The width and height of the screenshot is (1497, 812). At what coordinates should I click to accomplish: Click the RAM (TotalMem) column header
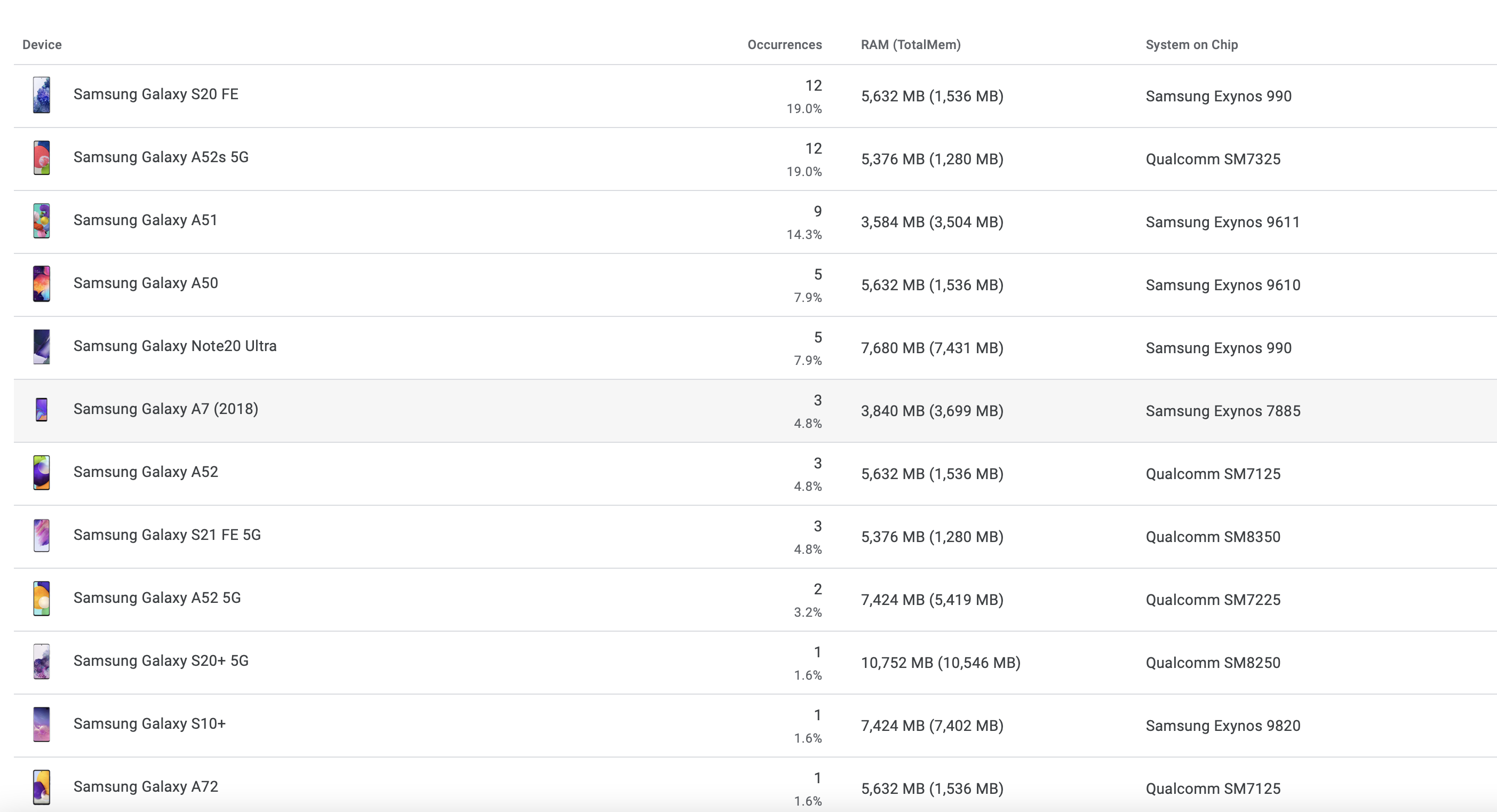[910, 45]
